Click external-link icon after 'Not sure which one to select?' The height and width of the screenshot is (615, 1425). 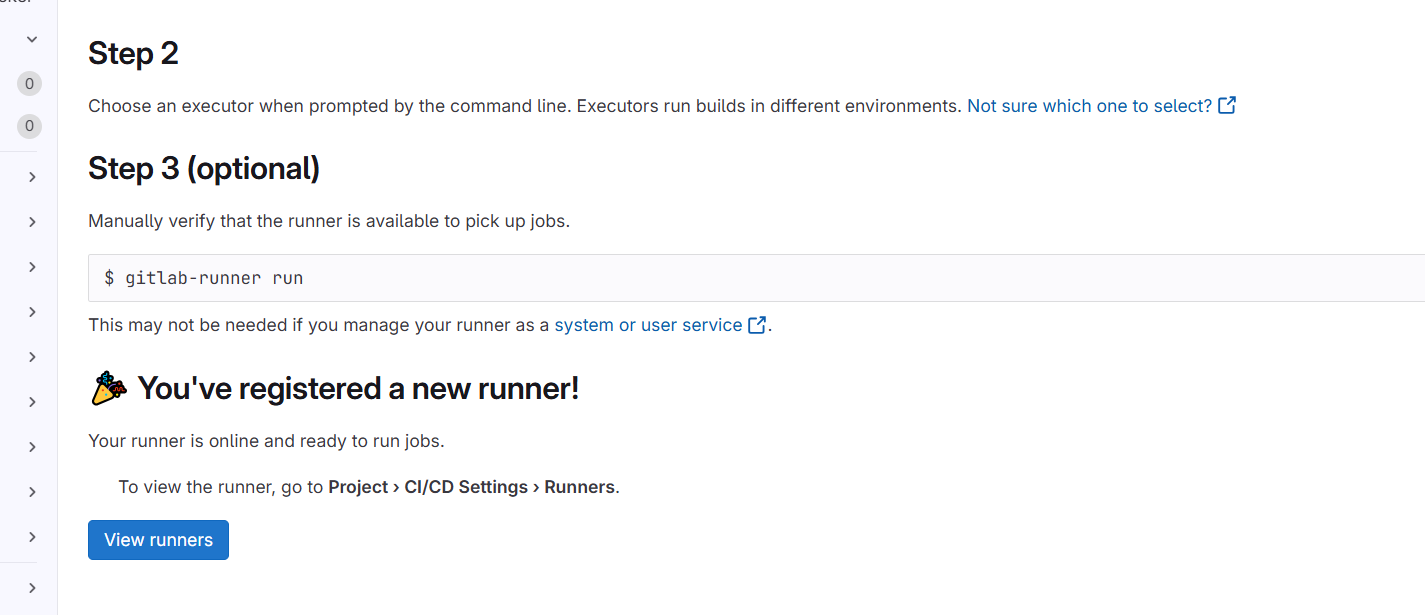tap(1227, 105)
